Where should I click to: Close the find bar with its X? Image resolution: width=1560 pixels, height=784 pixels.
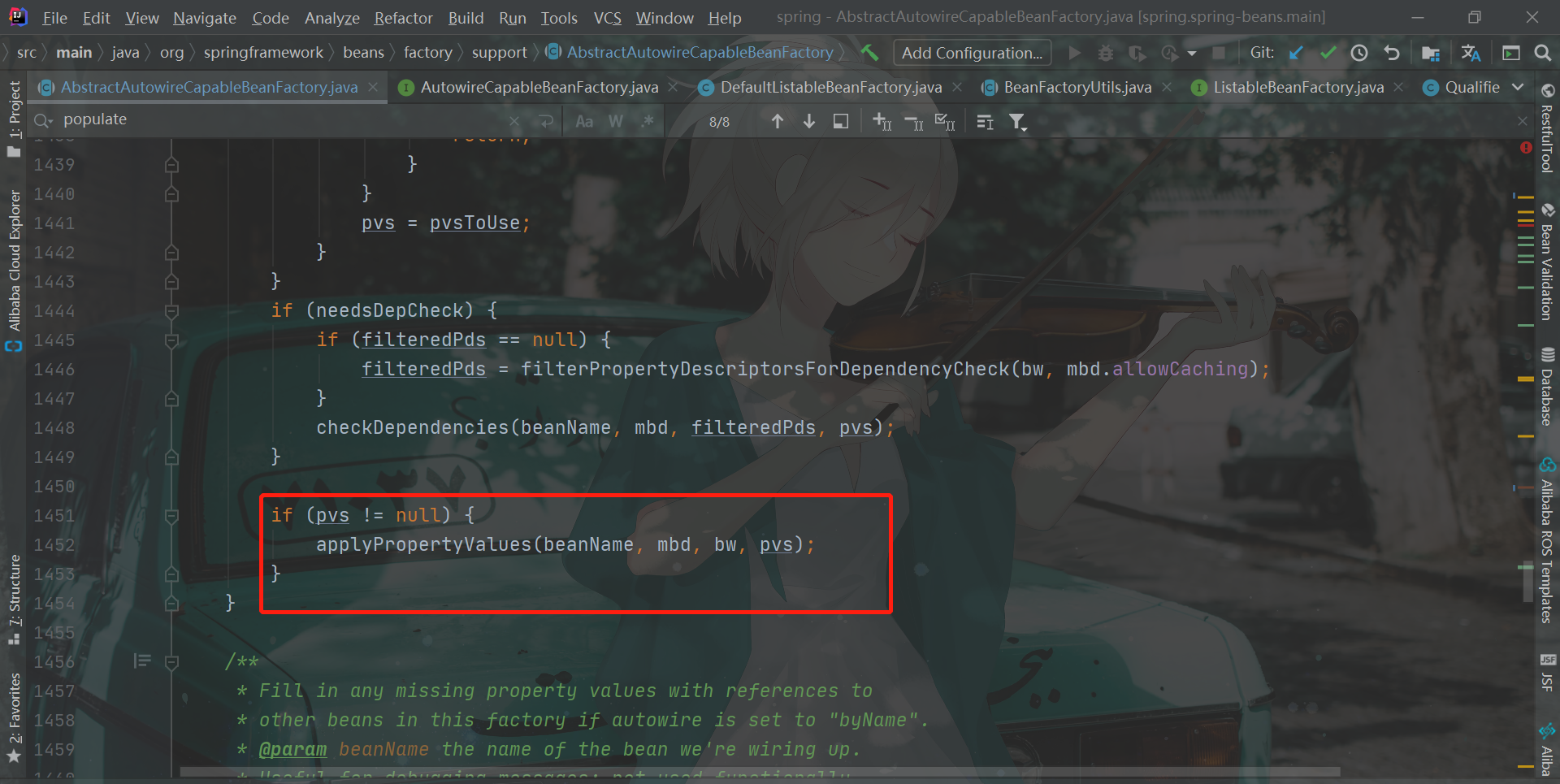pyautogui.click(x=1523, y=121)
